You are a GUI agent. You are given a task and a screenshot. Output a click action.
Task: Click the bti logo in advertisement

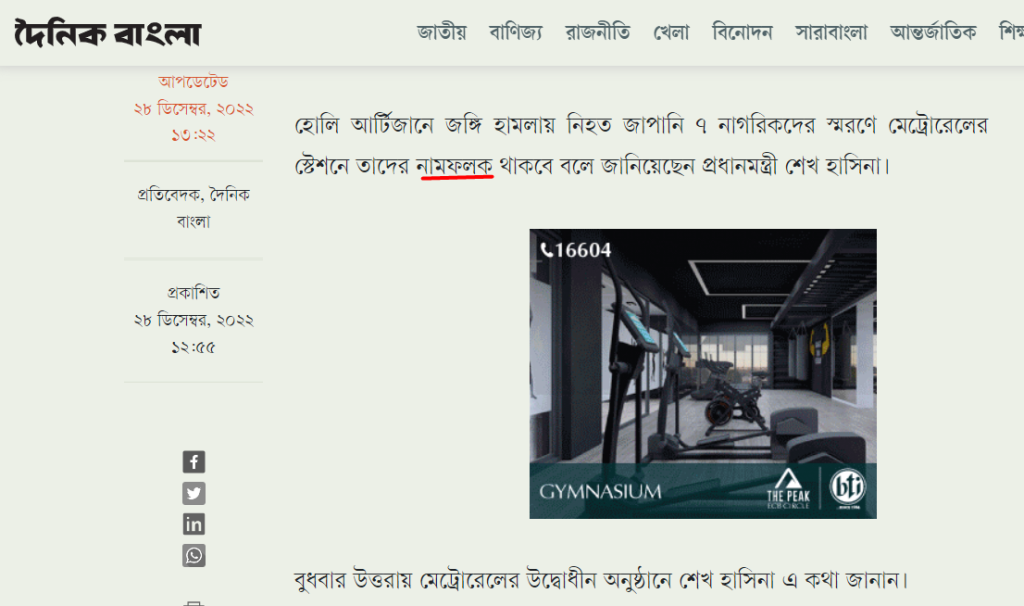[x=848, y=487]
